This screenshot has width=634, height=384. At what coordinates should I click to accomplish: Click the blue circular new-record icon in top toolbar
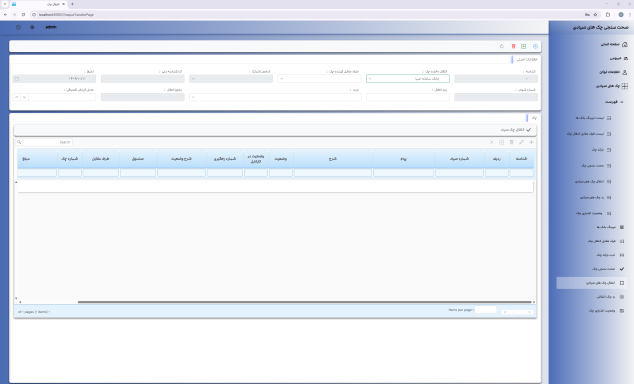535,46
